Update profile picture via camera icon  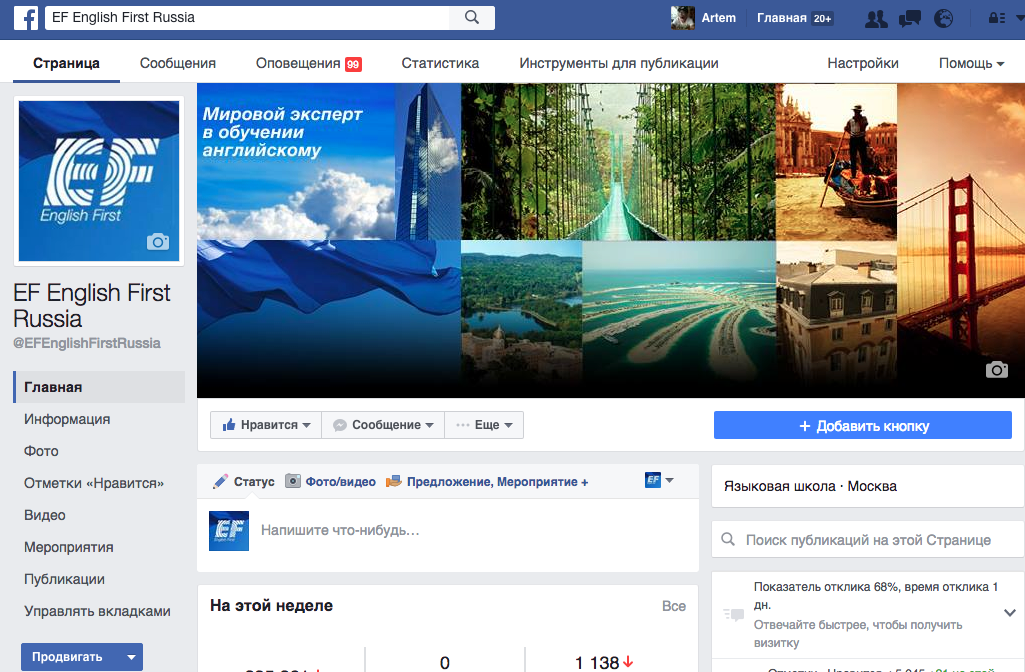[x=158, y=242]
